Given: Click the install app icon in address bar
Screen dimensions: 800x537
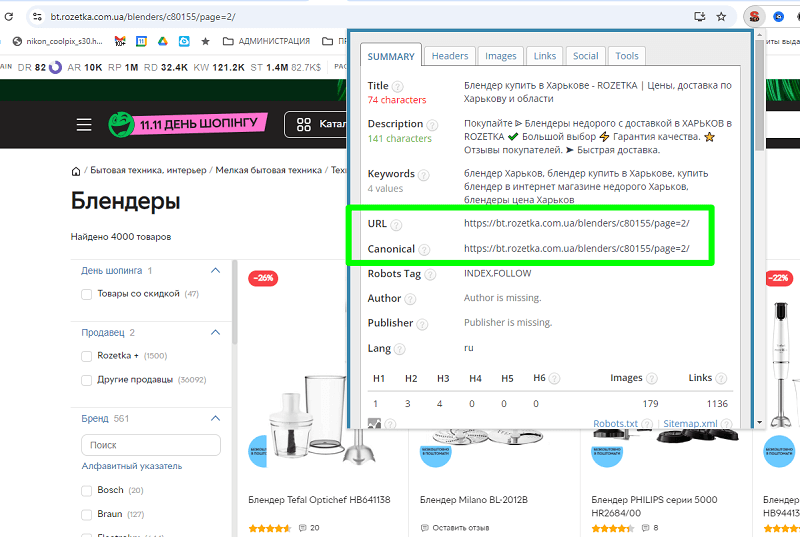Looking at the screenshot, I should (699, 16).
